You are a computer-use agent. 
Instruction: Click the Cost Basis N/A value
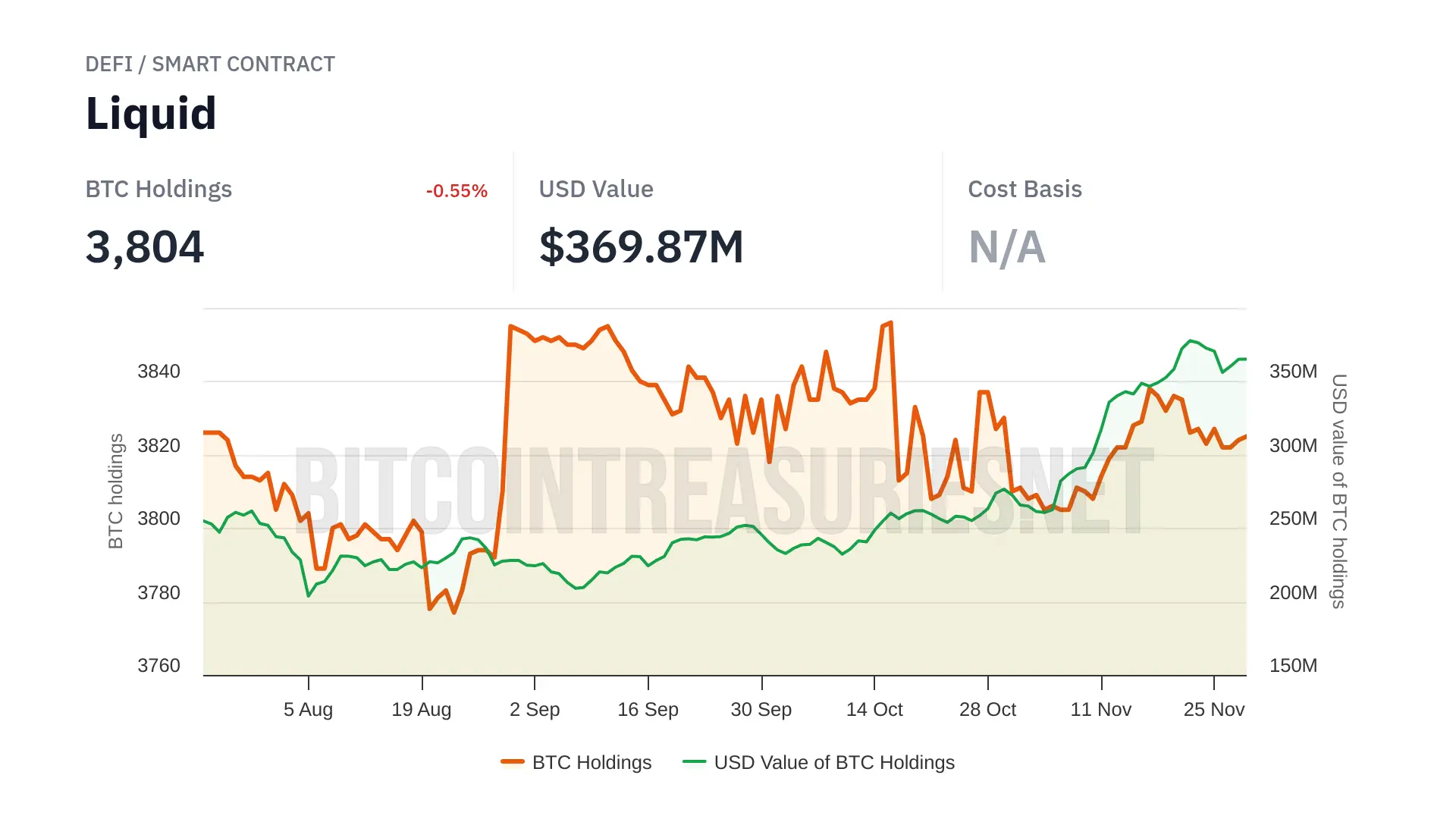1006,247
